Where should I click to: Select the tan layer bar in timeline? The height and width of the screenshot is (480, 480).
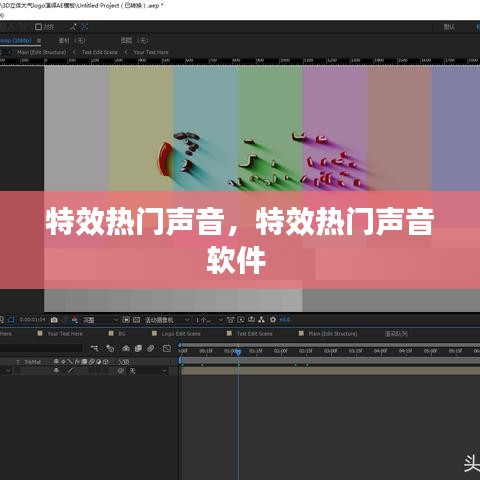tap(330, 371)
